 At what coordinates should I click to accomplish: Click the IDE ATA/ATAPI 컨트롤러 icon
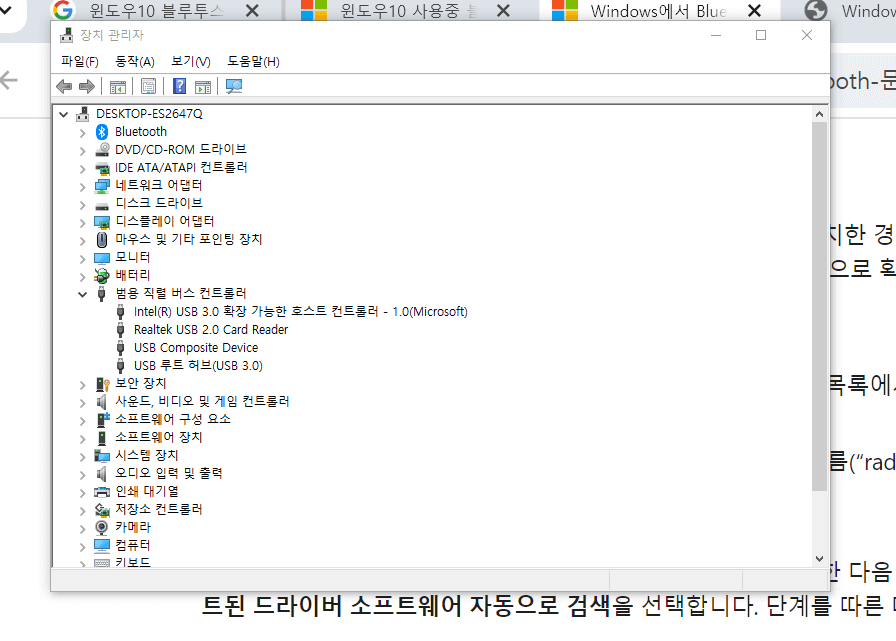[x=102, y=168]
